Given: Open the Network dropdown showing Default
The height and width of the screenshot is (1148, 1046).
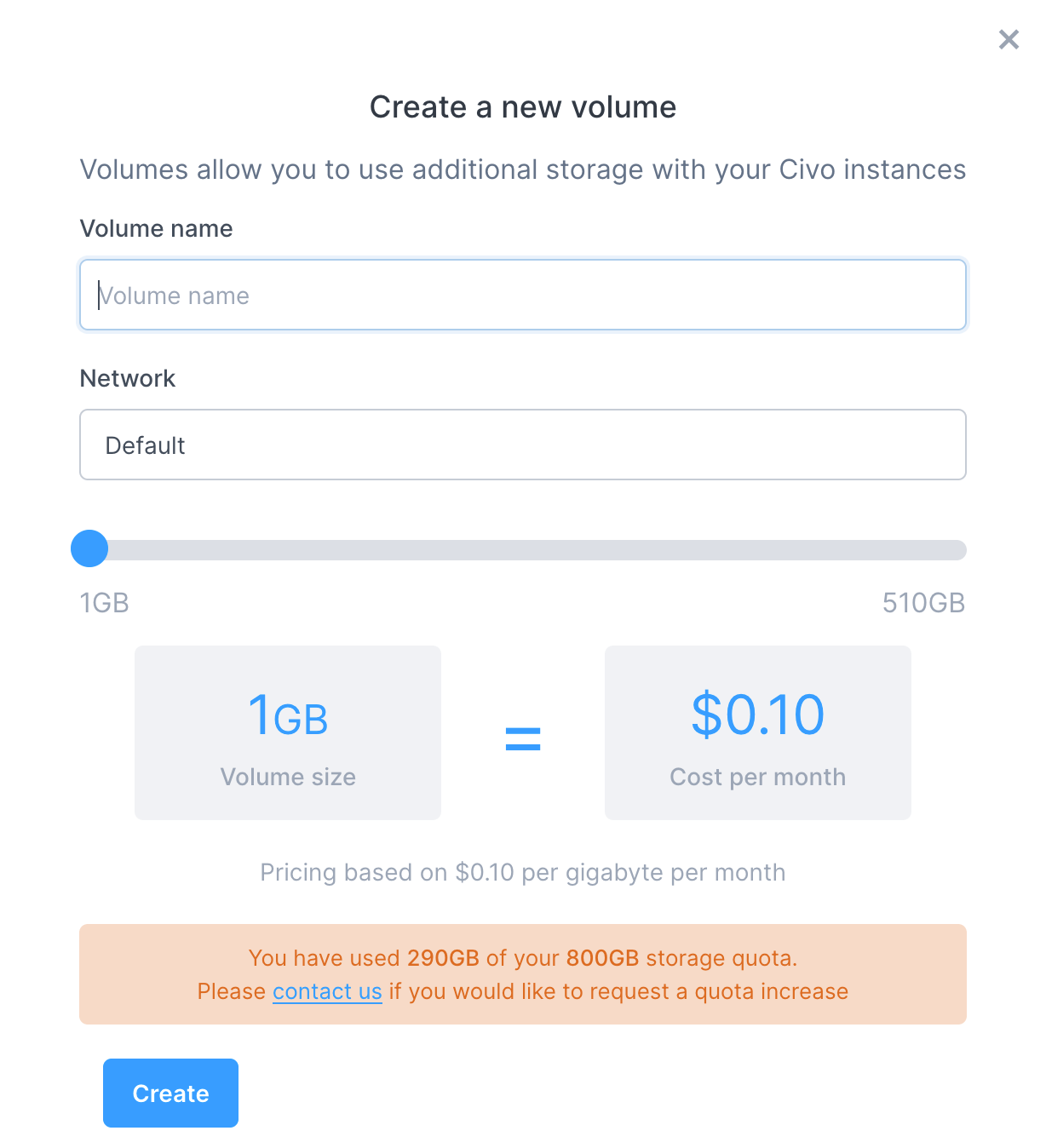Looking at the screenshot, I should [522, 445].
